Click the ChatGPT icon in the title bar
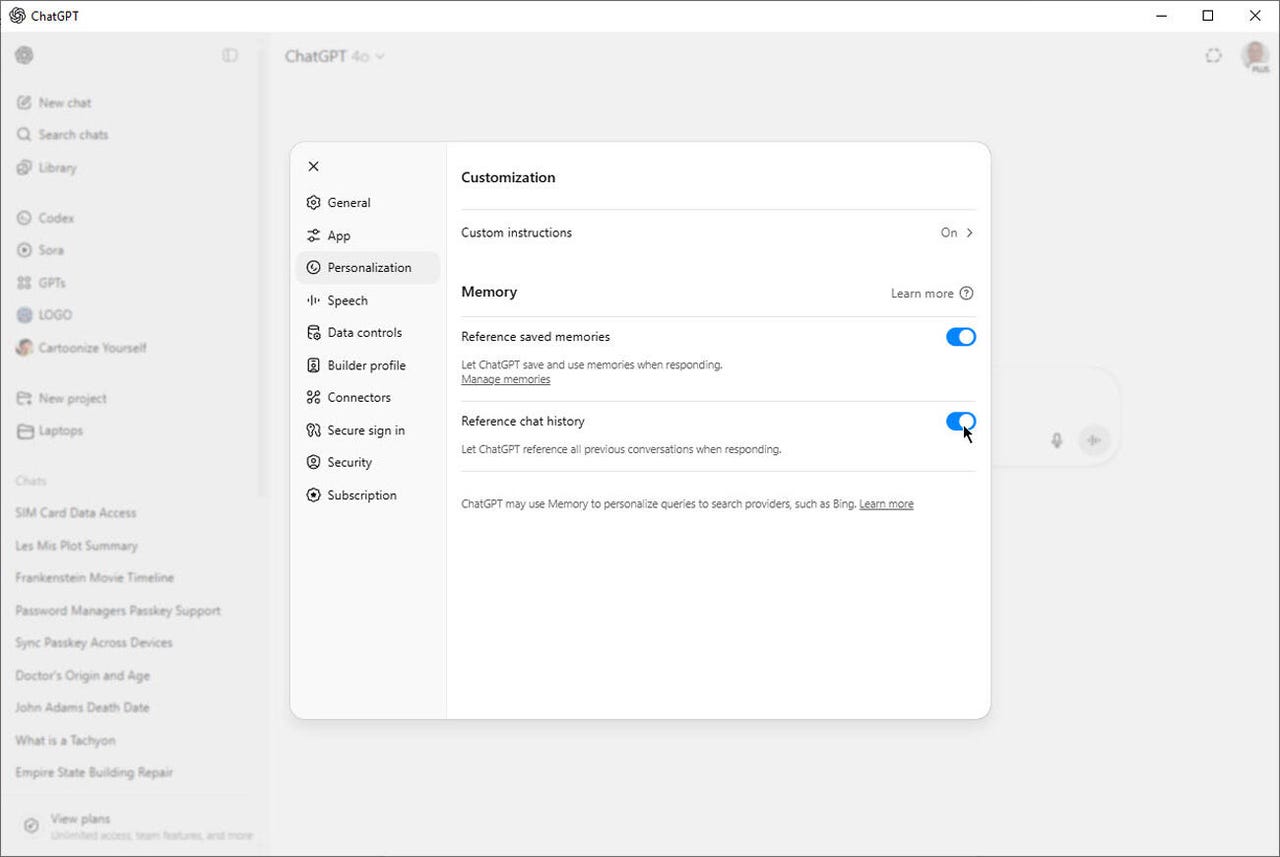Viewport: 1280px width, 857px height. (17, 15)
